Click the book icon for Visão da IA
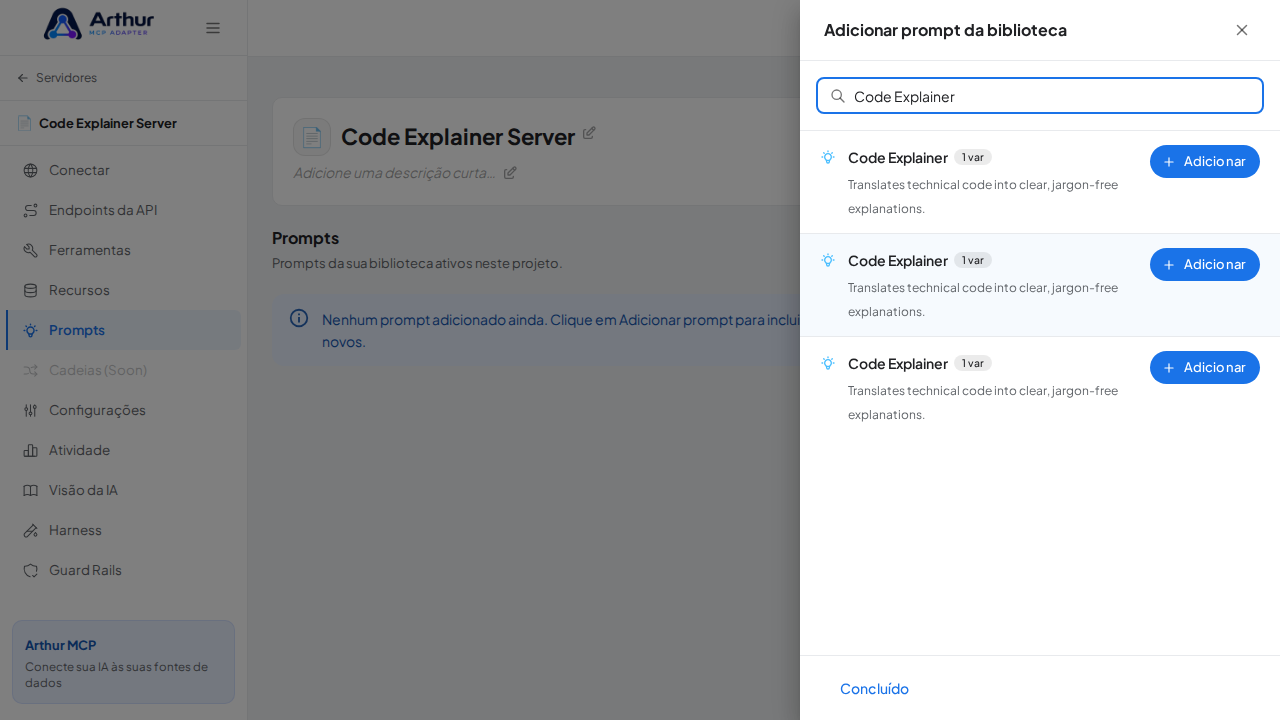Image resolution: width=1280 pixels, height=720 pixels. pos(30,490)
